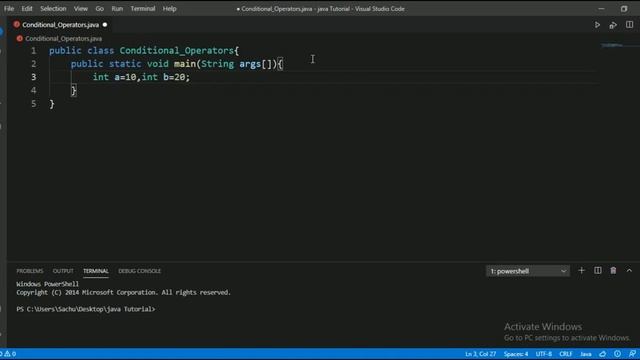
Task: Open the Selection menu
Action: click(x=53, y=9)
